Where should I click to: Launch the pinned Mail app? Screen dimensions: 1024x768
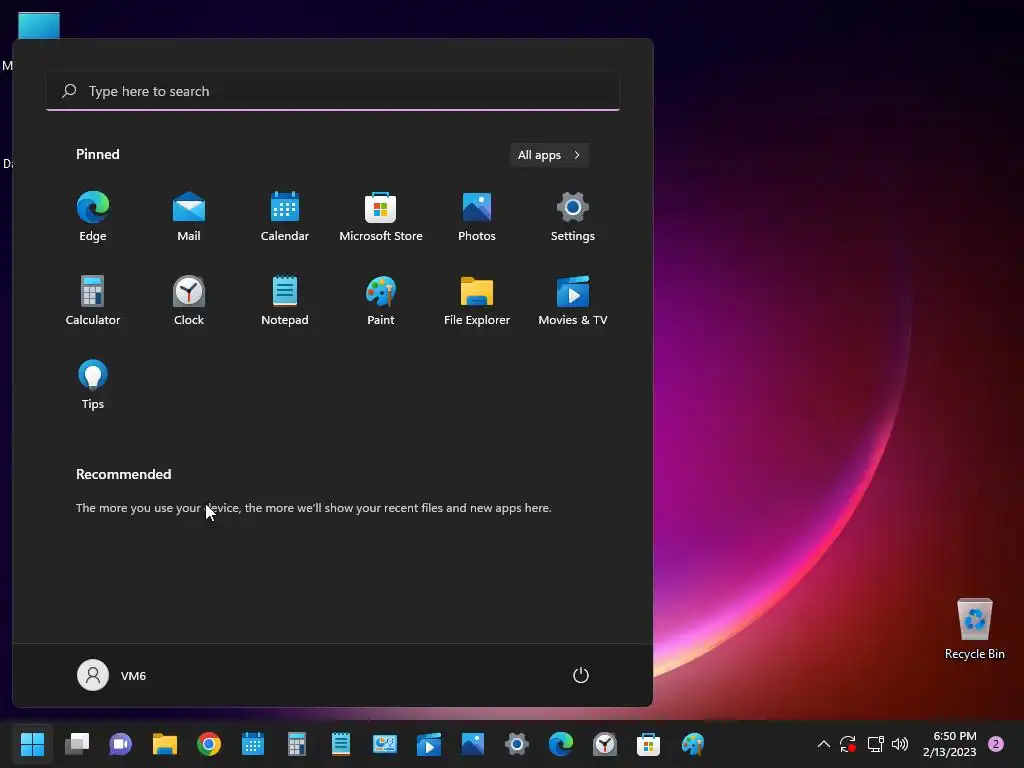tap(189, 217)
